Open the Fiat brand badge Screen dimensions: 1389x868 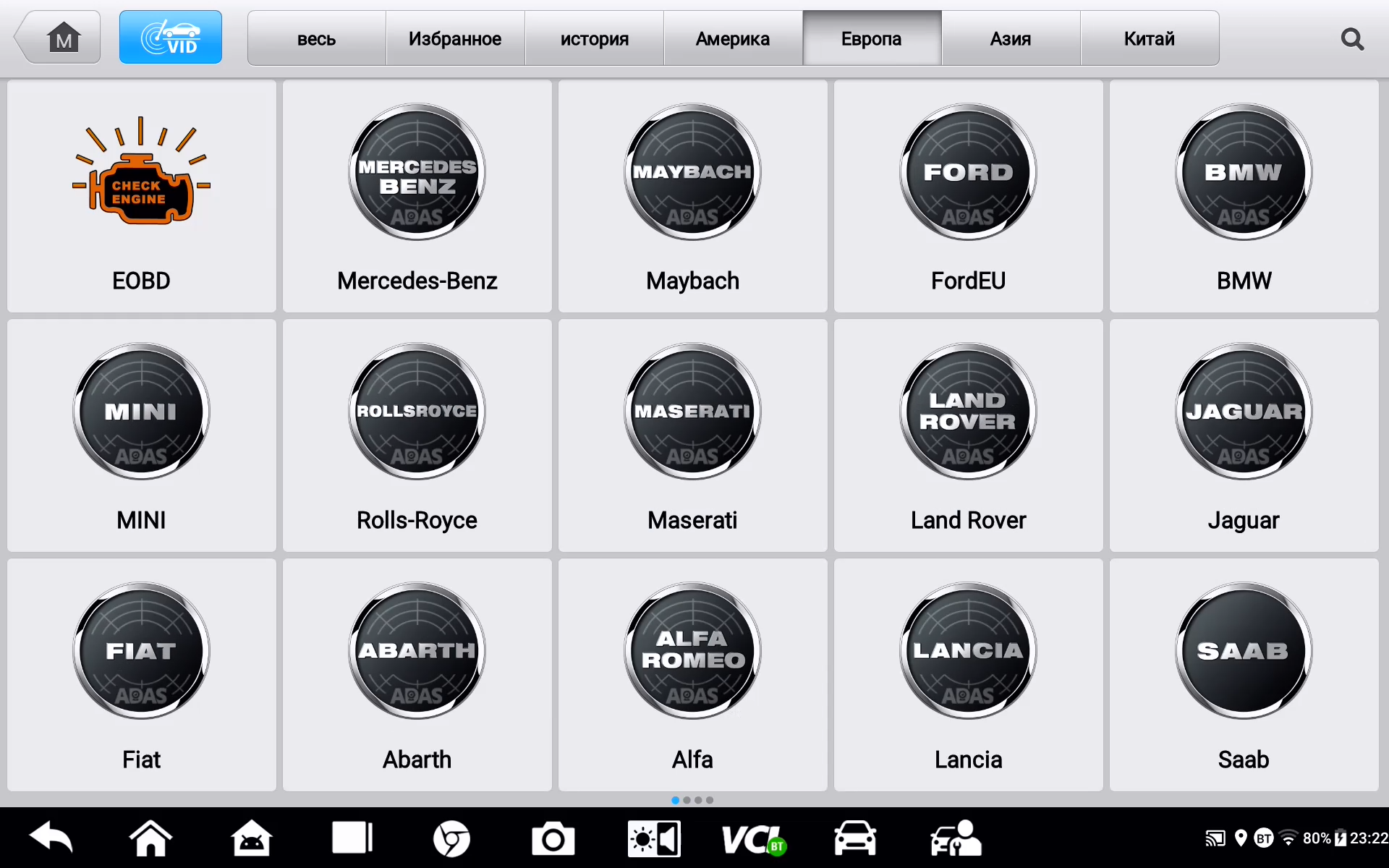tap(141, 650)
